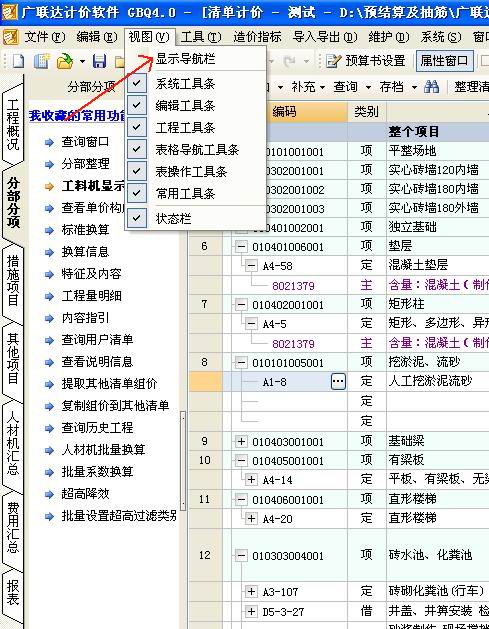This screenshot has width=489, height=629.
Task: Switch to the 人材机汇总 side tab
Action: (13, 442)
